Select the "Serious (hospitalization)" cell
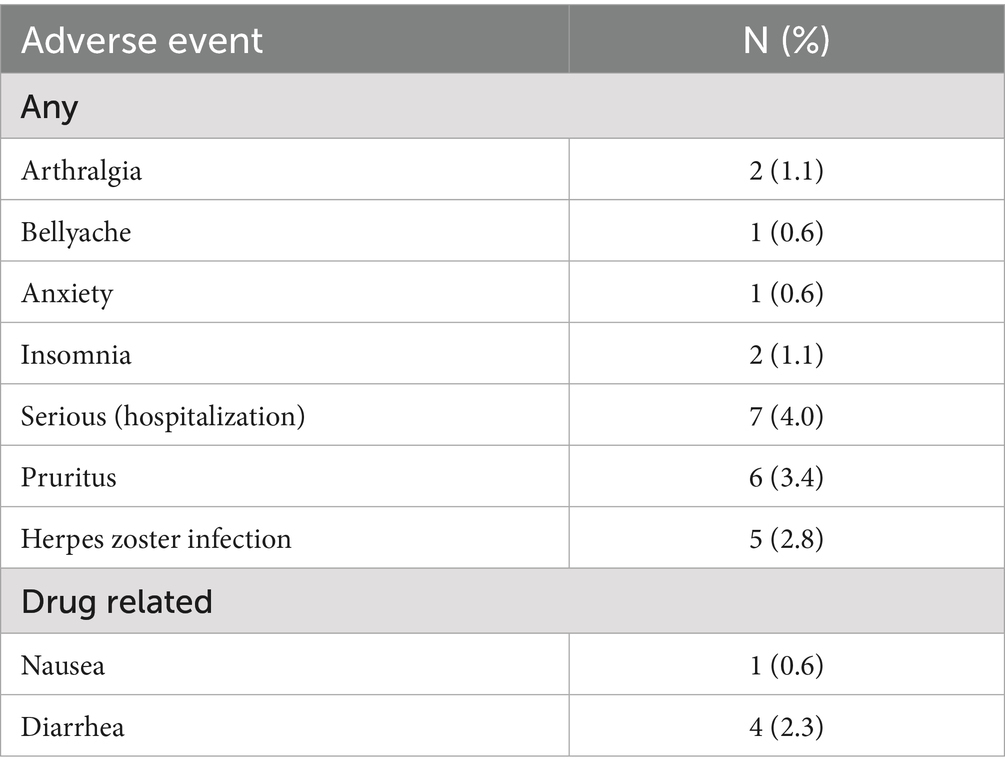The width and height of the screenshot is (1005, 774). point(163,415)
